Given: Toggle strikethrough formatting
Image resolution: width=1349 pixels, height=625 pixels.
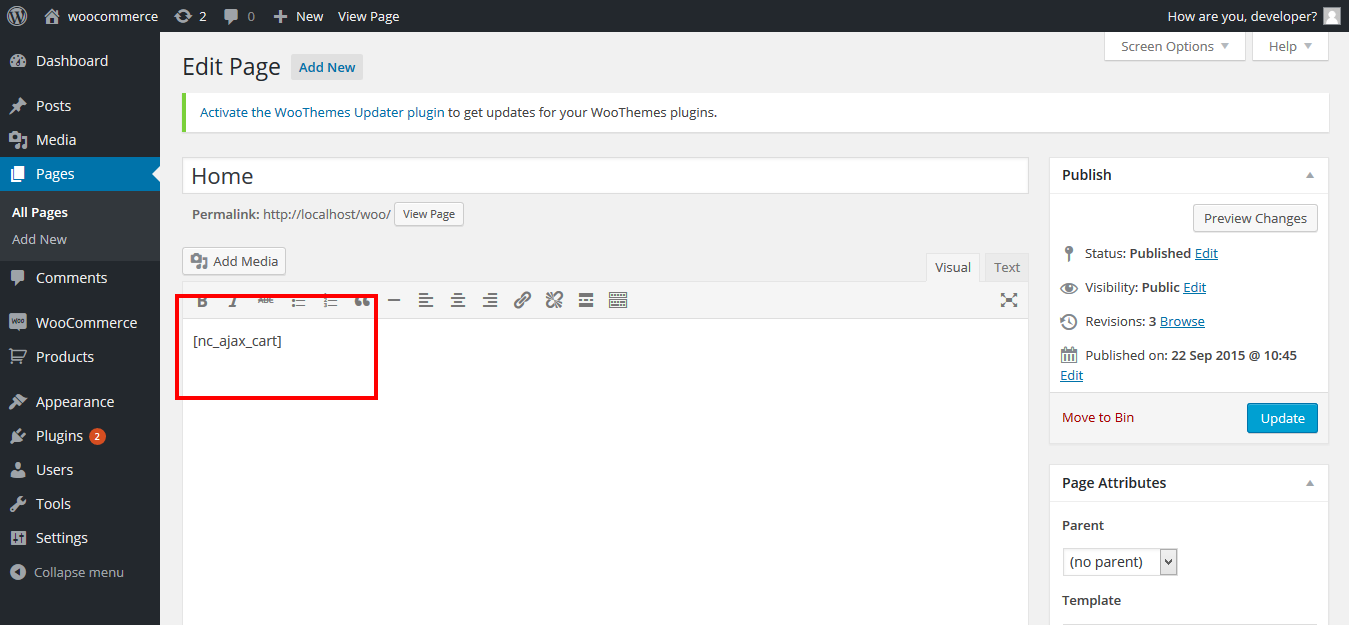Looking at the screenshot, I should click(266, 300).
